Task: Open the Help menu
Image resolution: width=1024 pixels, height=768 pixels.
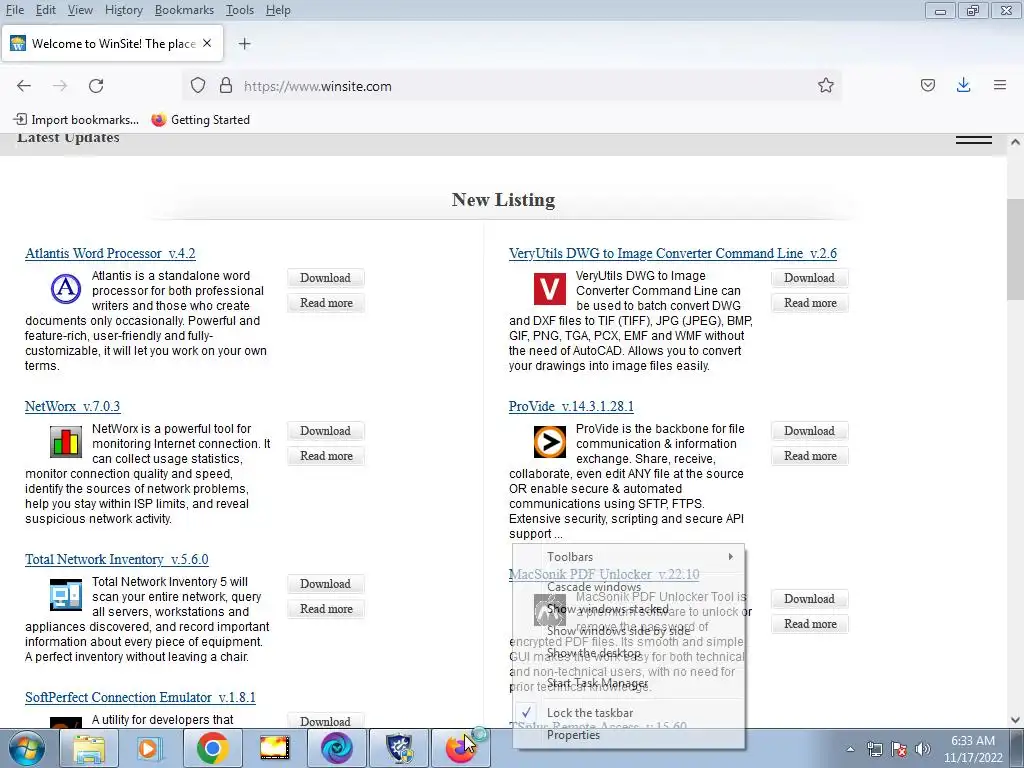Action: pyautogui.click(x=278, y=10)
